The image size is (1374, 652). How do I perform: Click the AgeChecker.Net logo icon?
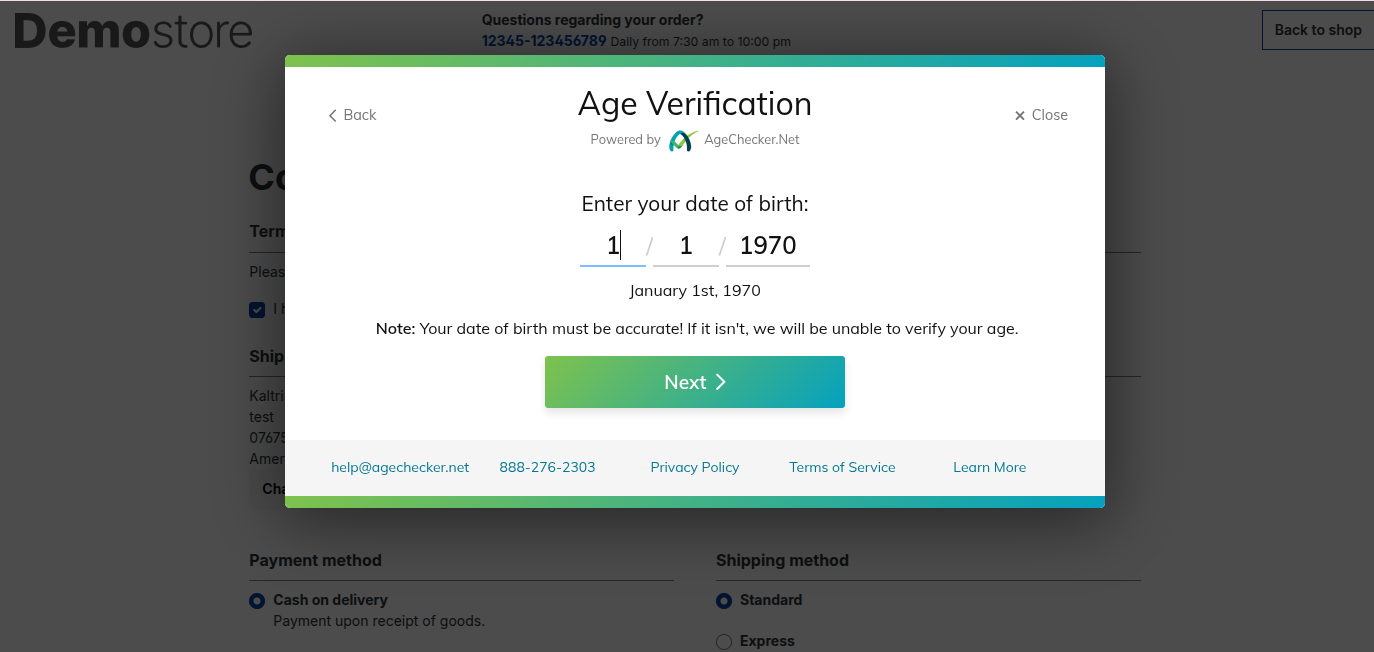683,141
